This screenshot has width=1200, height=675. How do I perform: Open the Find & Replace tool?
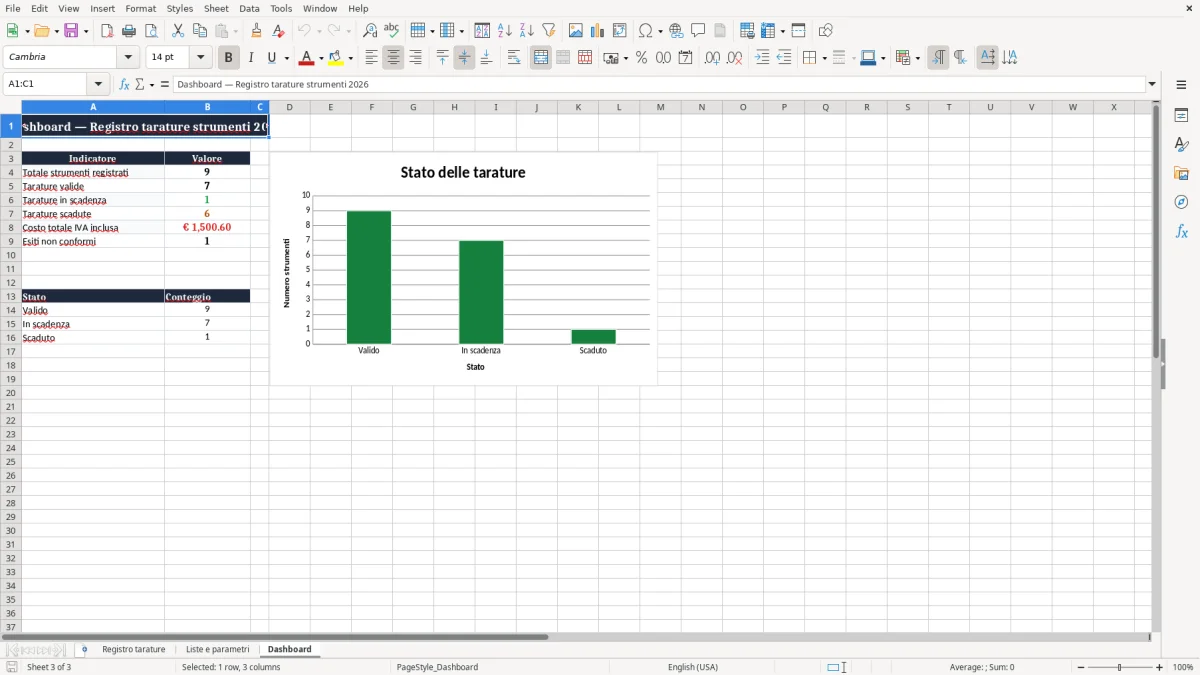(370, 31)
